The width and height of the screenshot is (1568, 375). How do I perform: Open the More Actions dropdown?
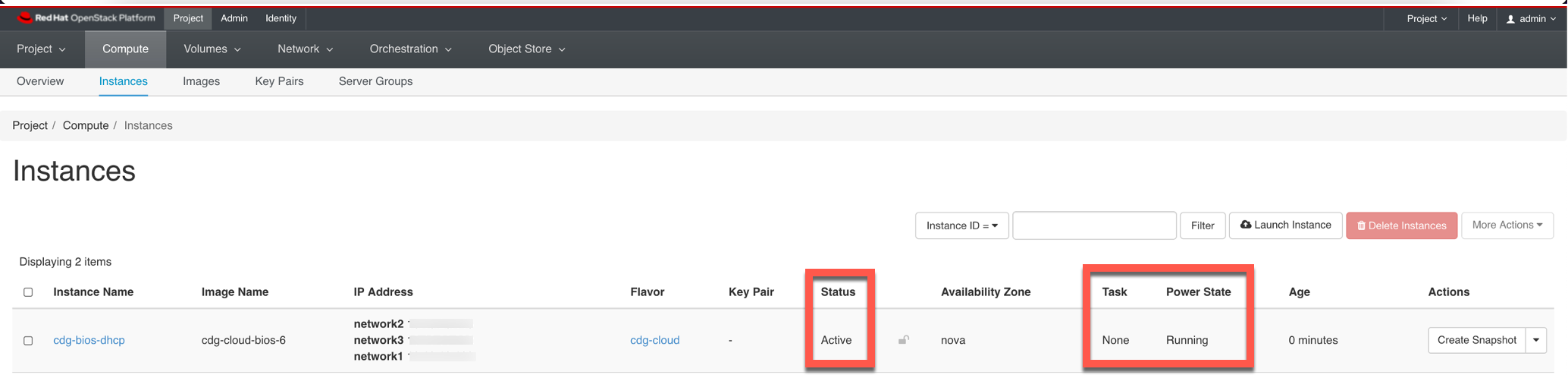tap(1507, 225)
